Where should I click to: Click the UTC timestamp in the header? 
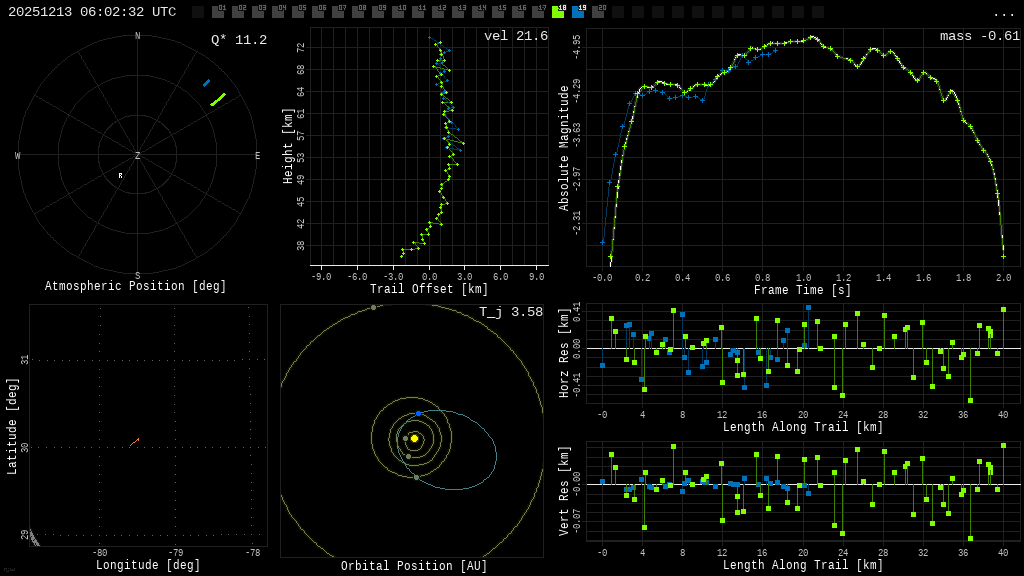click(92, 12)
